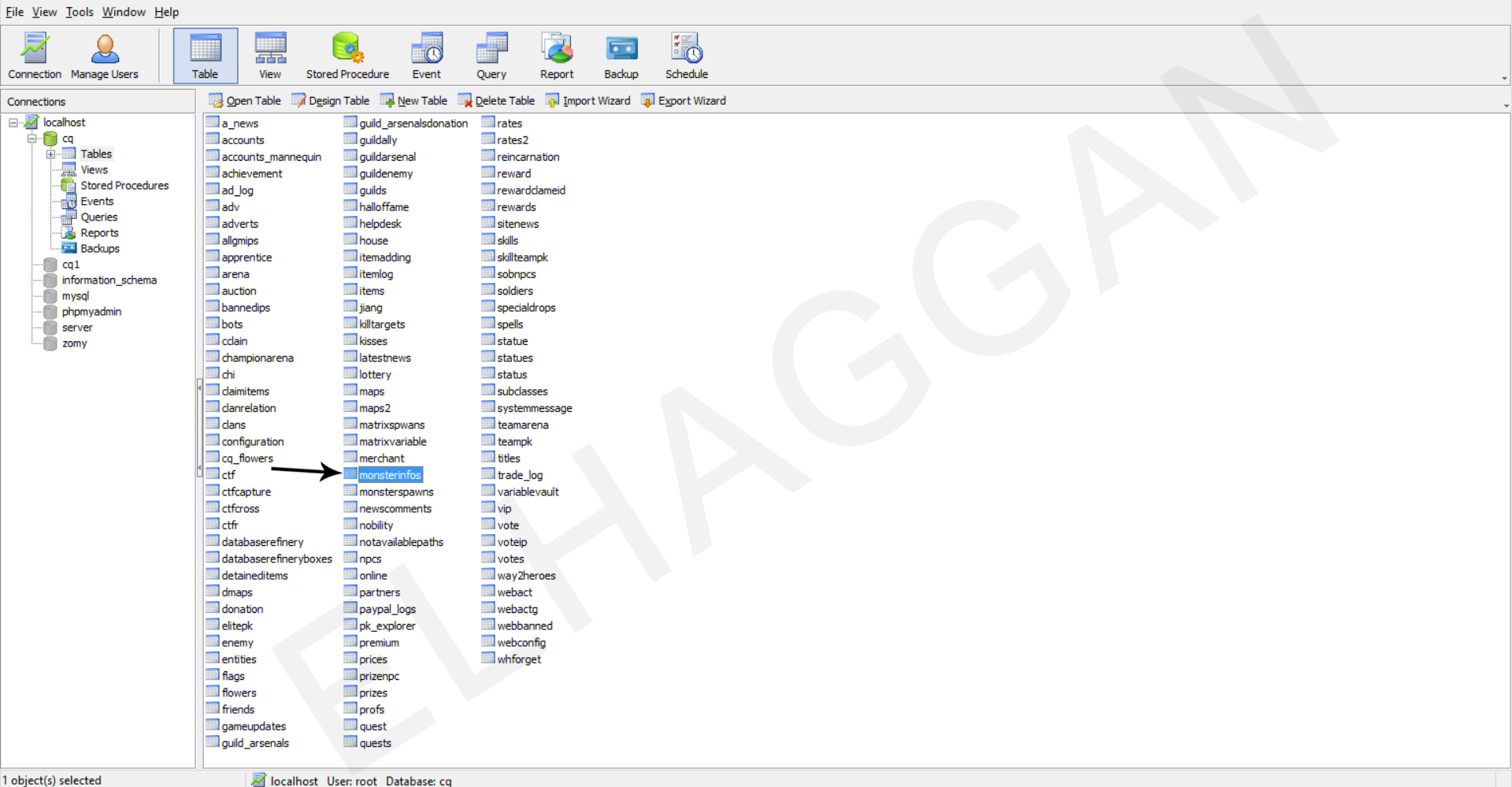
Task: Select the cq1 database
Action: click(71, 264)
